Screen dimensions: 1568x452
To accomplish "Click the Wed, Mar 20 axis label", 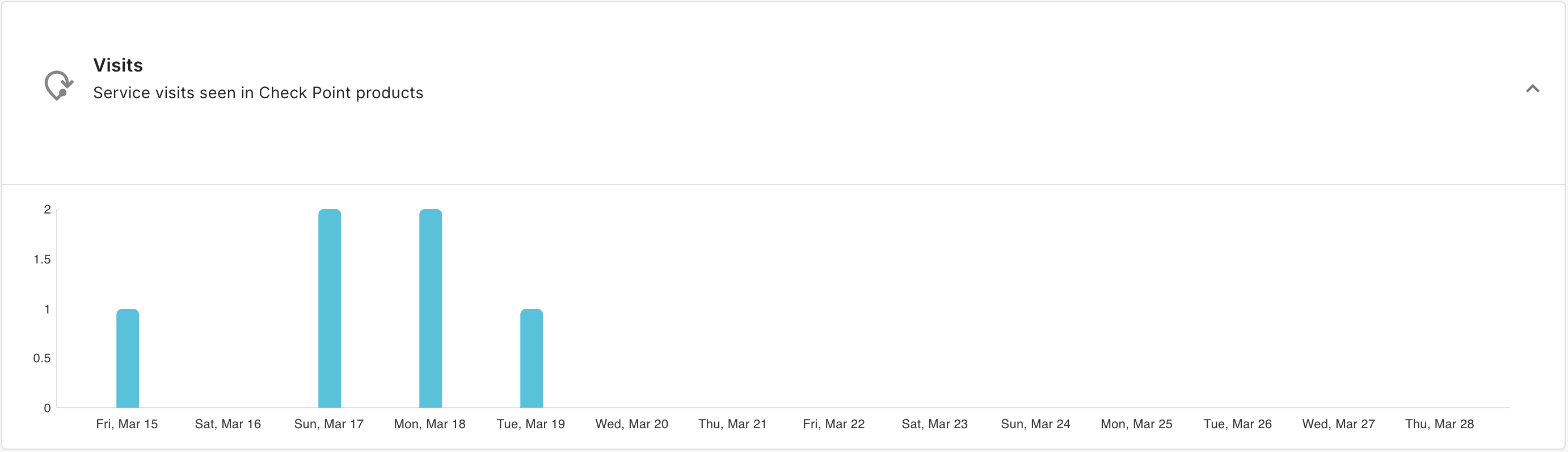I will tap(632, 424).
